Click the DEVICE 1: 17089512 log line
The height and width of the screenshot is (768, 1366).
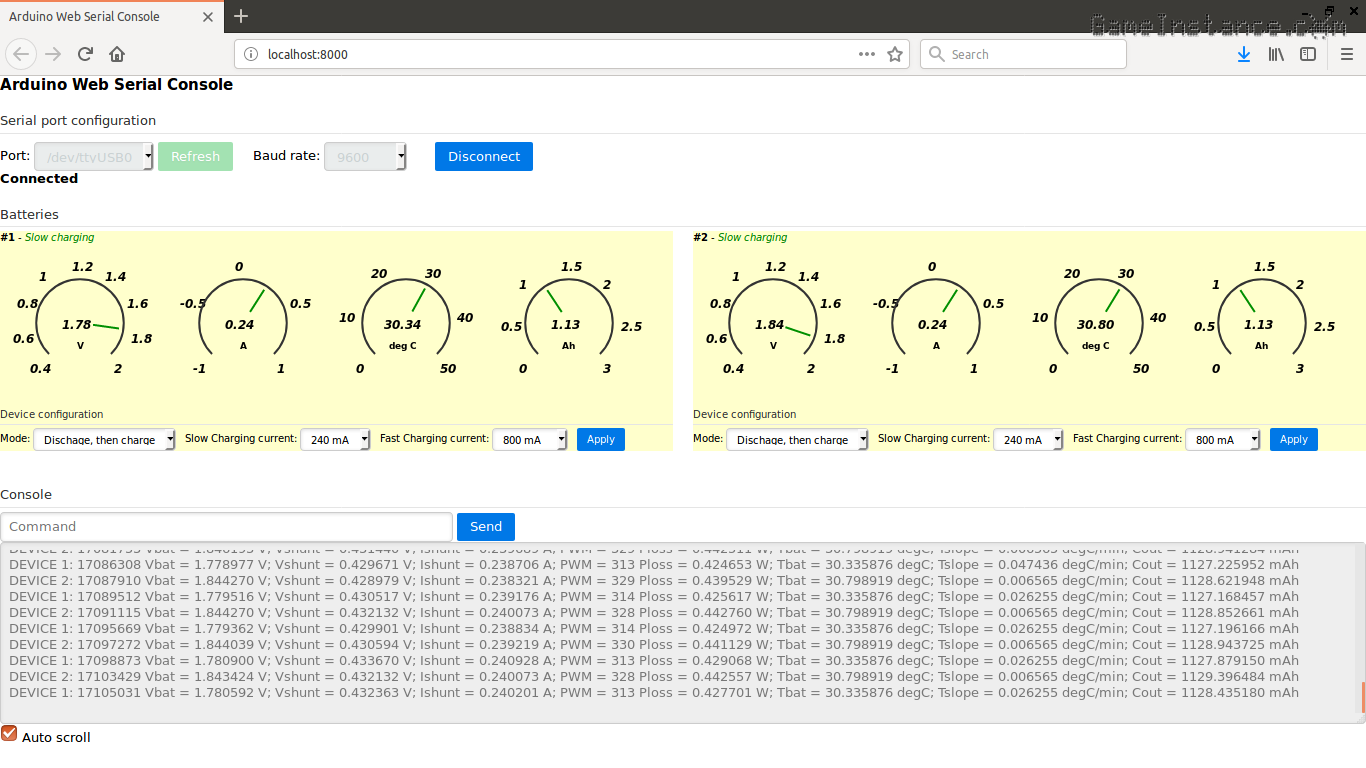[x=654, y=597]
